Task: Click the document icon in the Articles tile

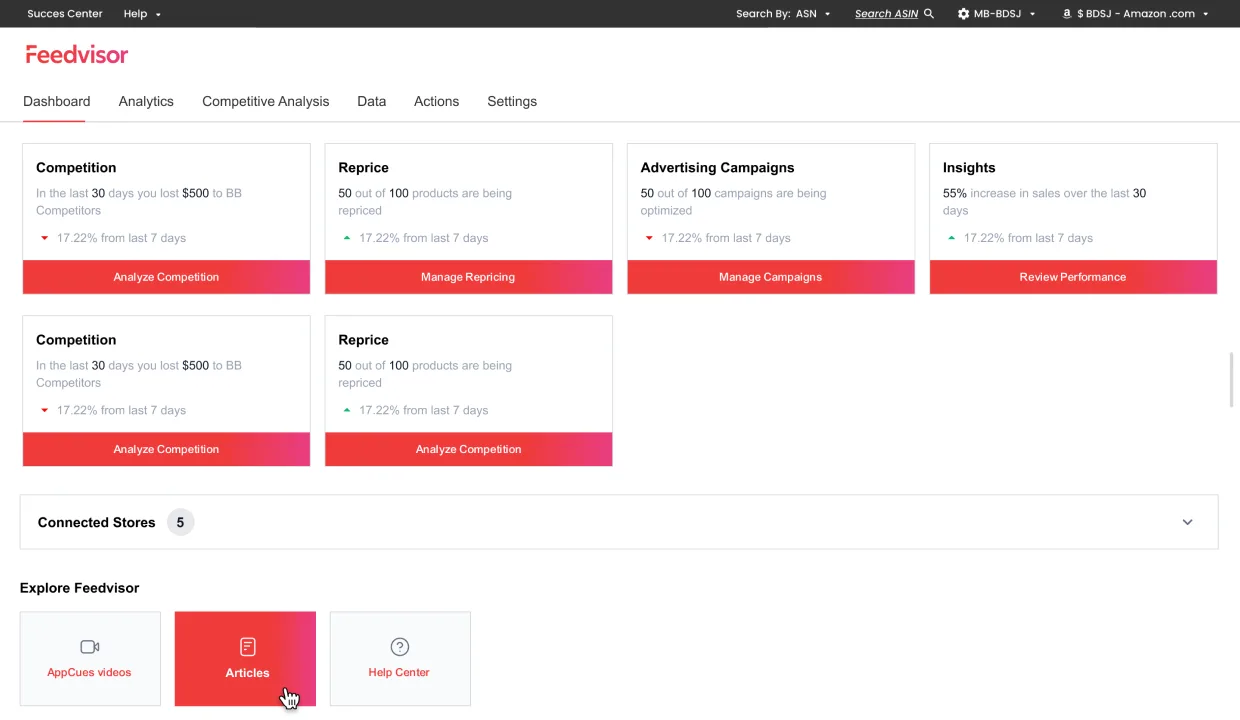Action: tap(248, 647)
